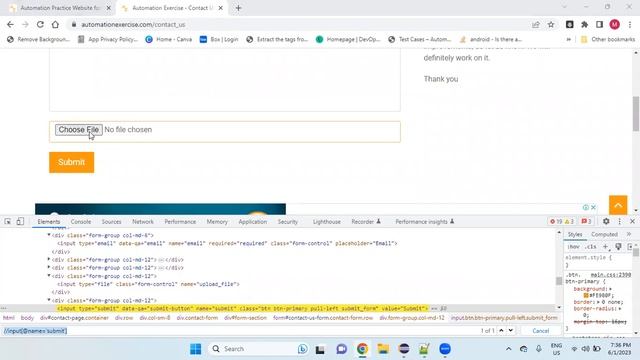The width and height of the screenshot is (640, 360).
Task: Open the Windows Start menu
Action: (196, 349)
